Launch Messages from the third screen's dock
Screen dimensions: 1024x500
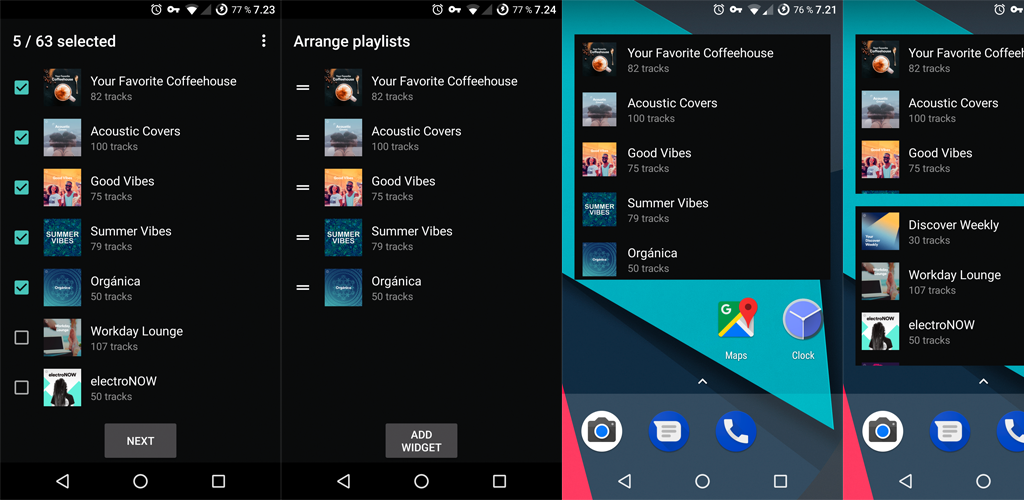[x=669, y=431]
